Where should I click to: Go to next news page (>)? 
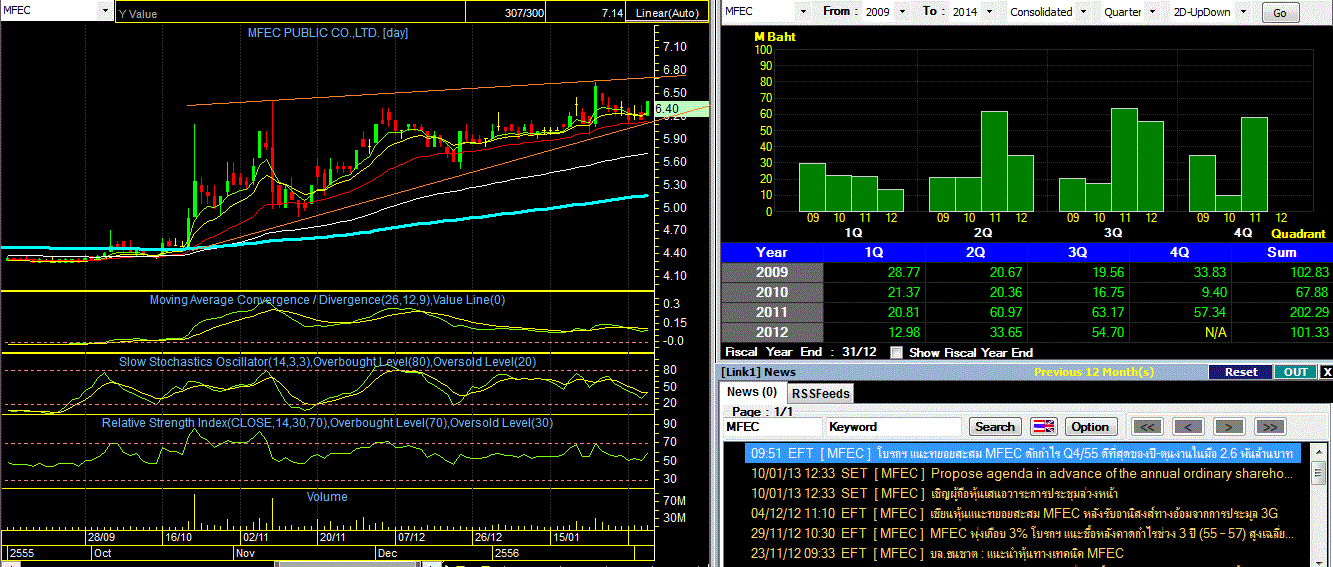(x=1228, y=426)
